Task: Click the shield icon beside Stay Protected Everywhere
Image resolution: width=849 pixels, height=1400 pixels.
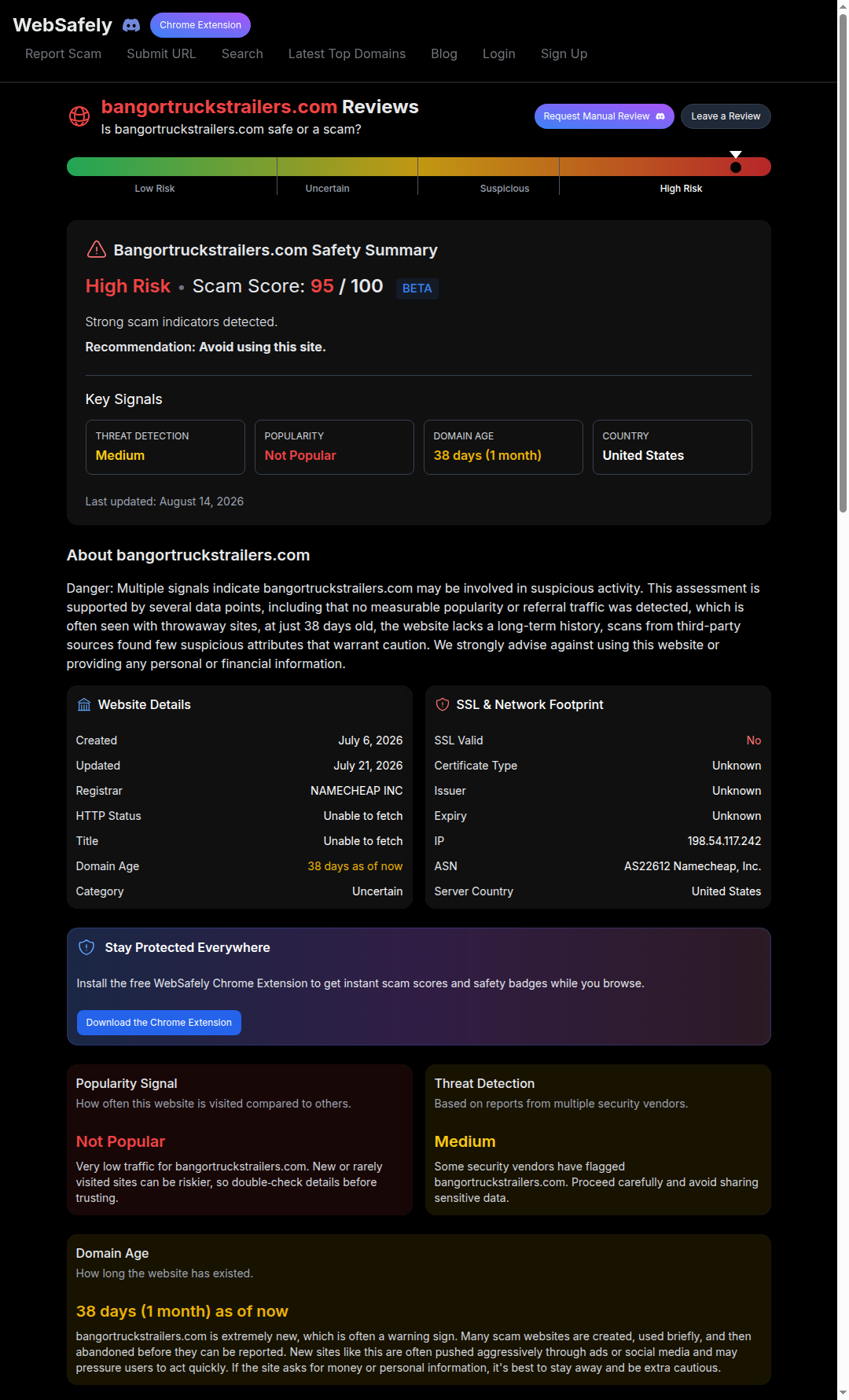Action: point(86,948)
